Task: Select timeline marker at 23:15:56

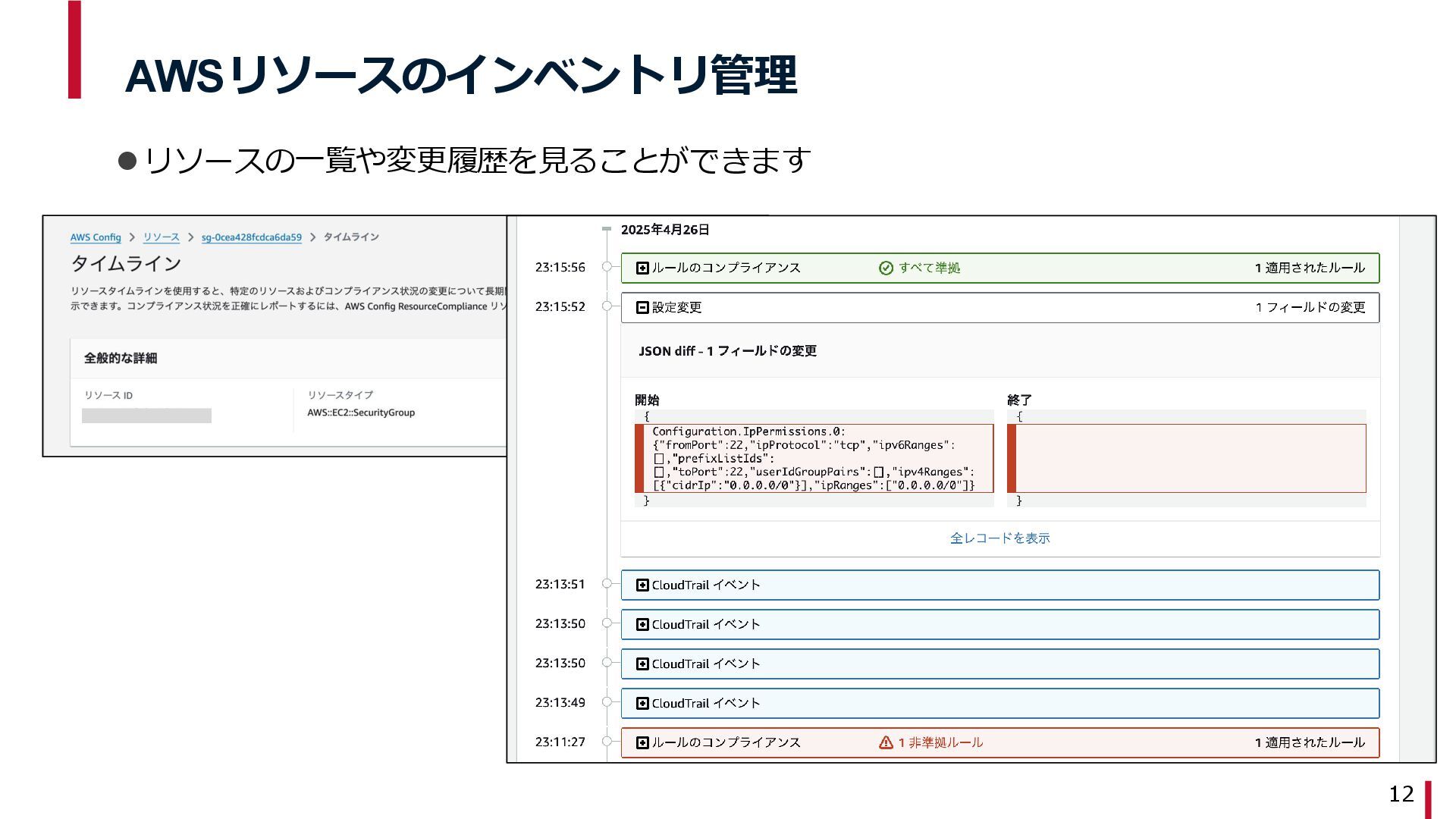Action: tap(607, 267)
